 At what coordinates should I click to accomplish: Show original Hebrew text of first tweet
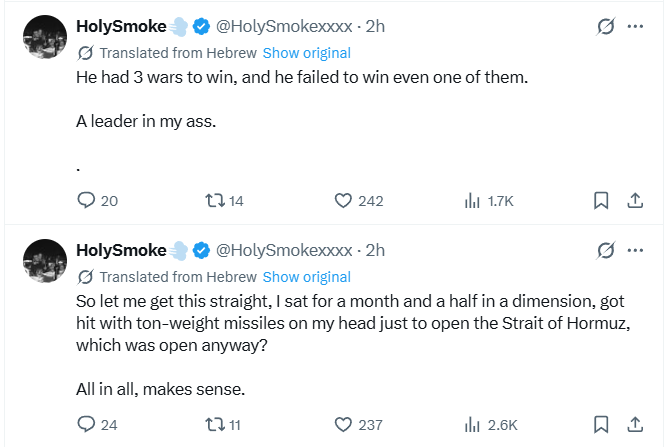click(306, 53)
